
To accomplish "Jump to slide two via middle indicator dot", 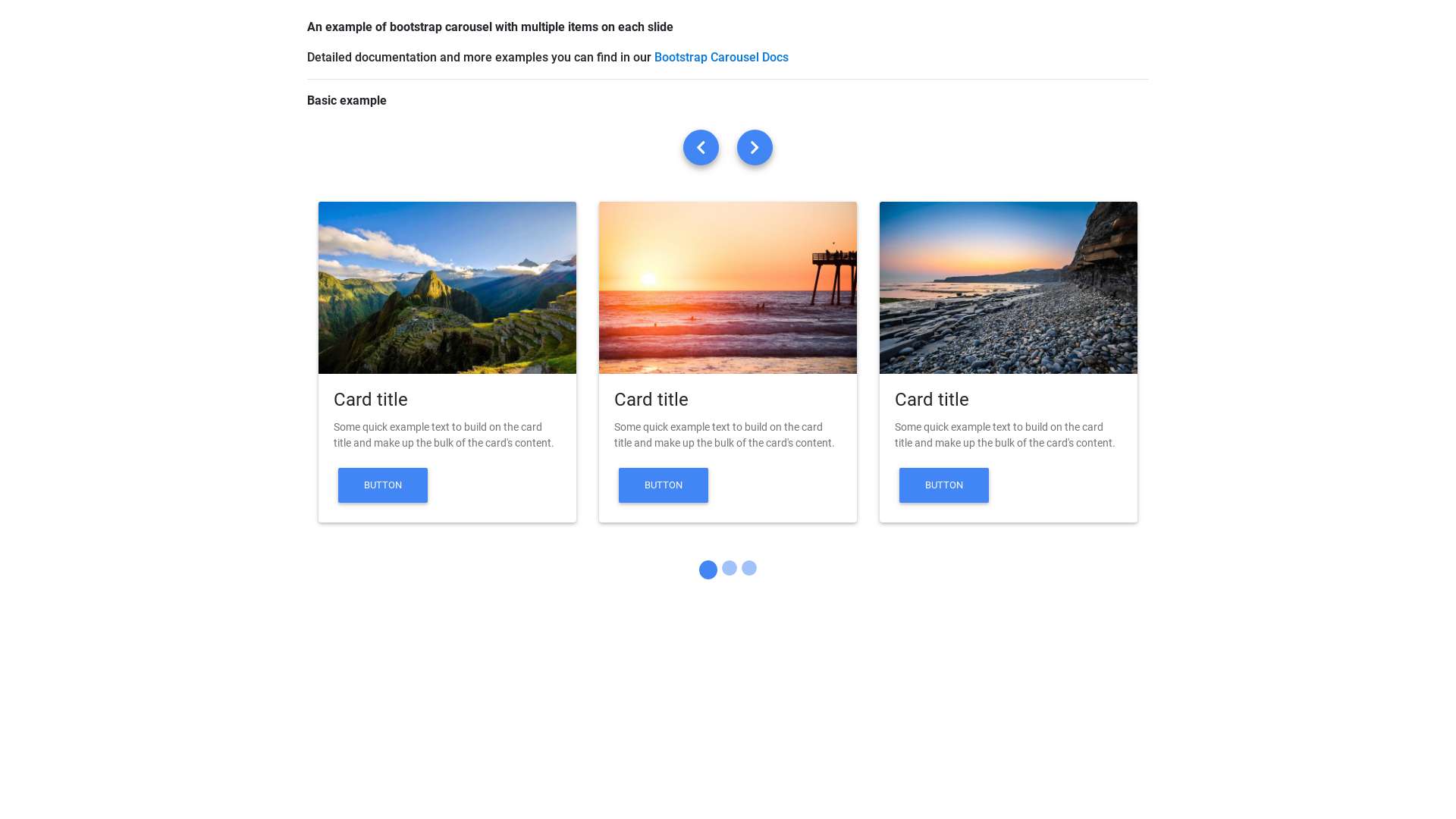I will pos(729,568).
